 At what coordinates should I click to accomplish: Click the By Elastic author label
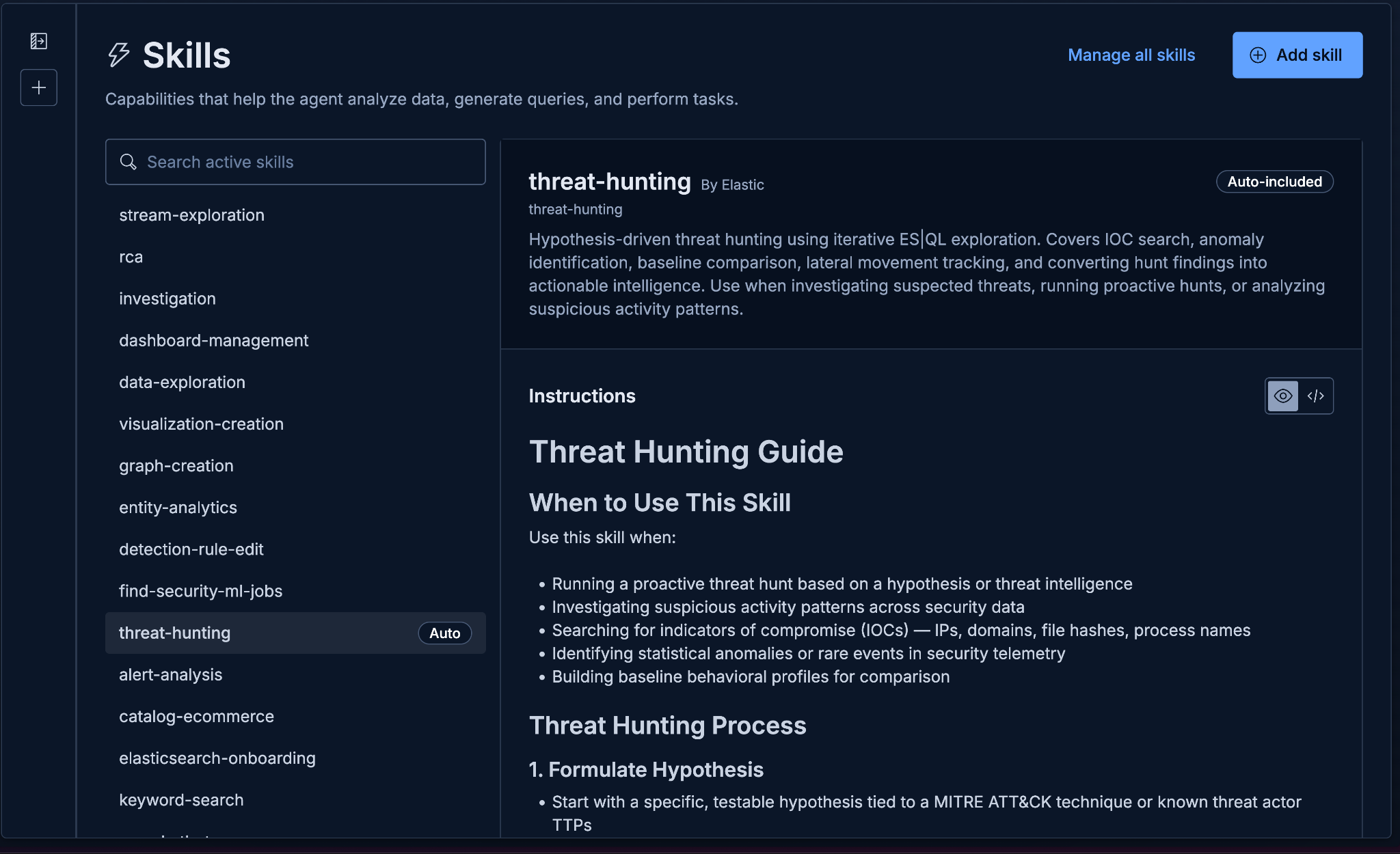tap(732, 184)
